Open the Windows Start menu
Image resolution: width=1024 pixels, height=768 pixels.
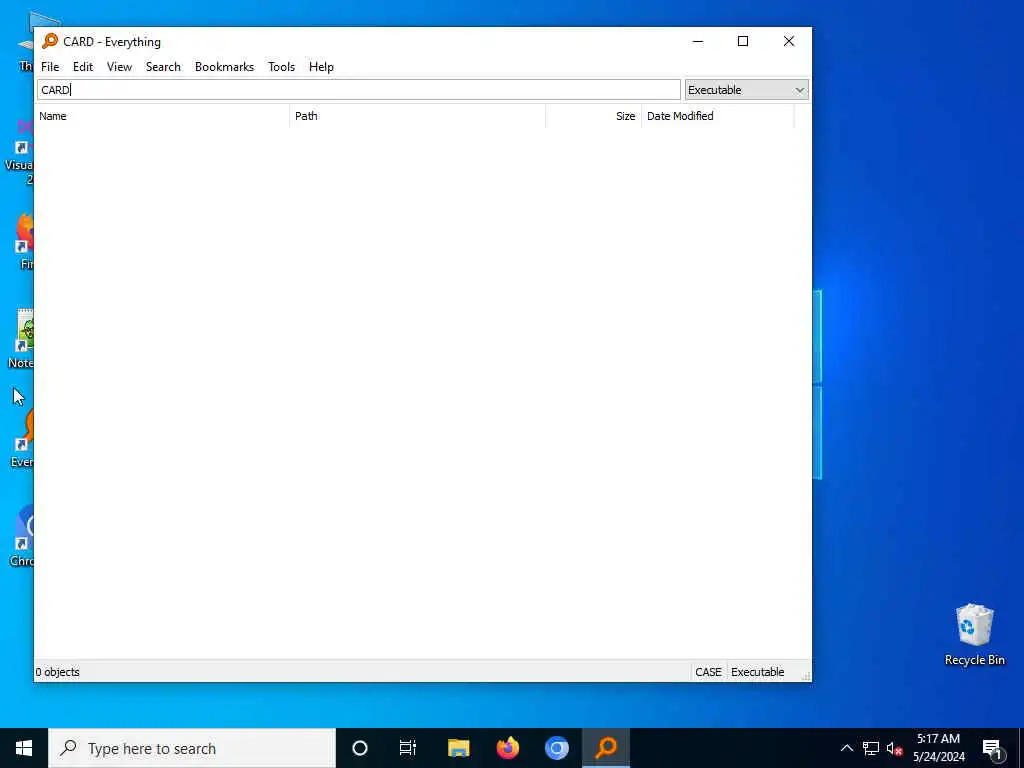click(24, 748)
